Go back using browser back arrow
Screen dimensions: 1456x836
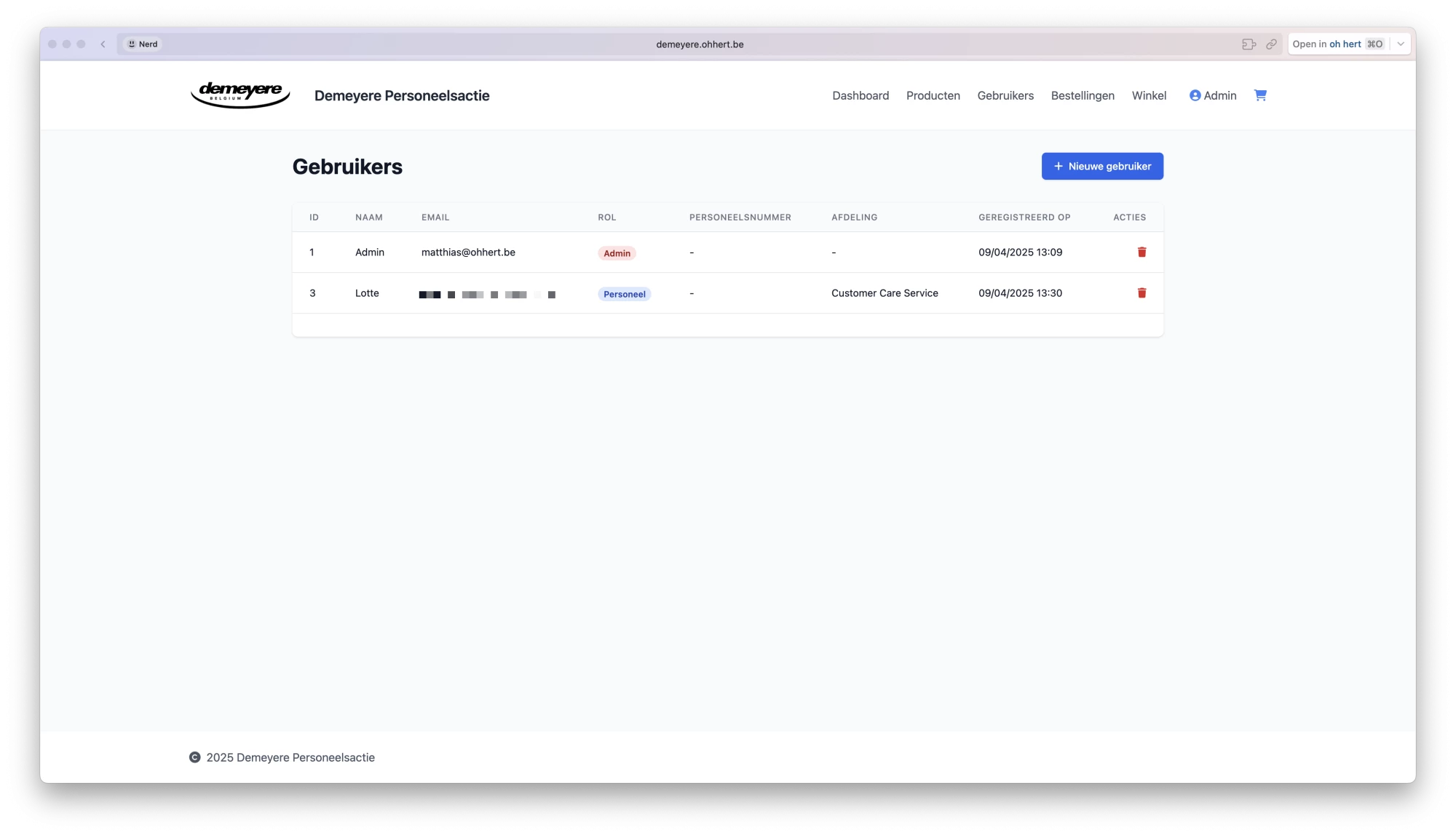pyautogui.click(x=103, y=44)
